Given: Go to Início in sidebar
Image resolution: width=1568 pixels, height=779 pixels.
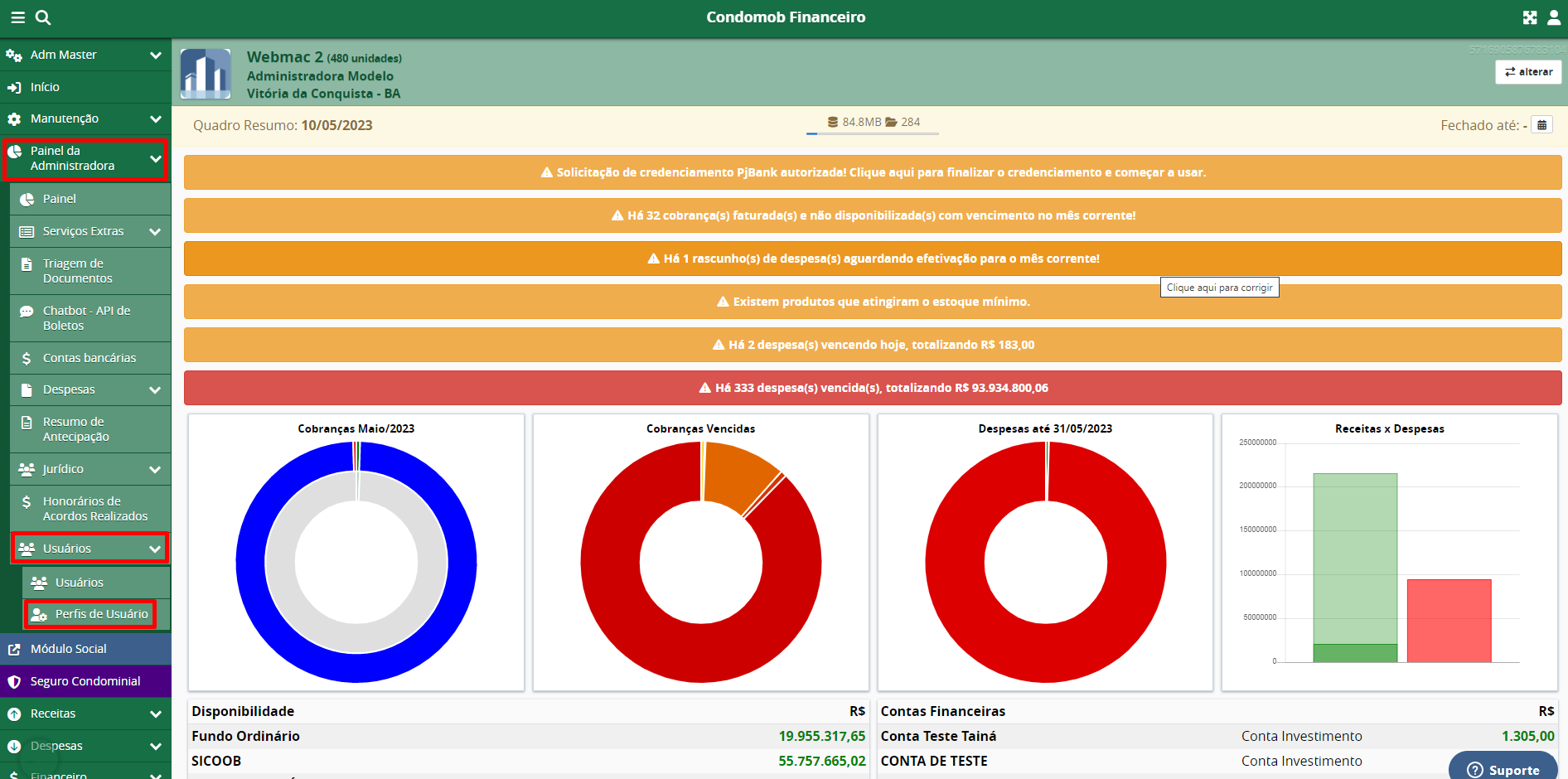Looking at the screenshot, I should click(x=45, y=87).
